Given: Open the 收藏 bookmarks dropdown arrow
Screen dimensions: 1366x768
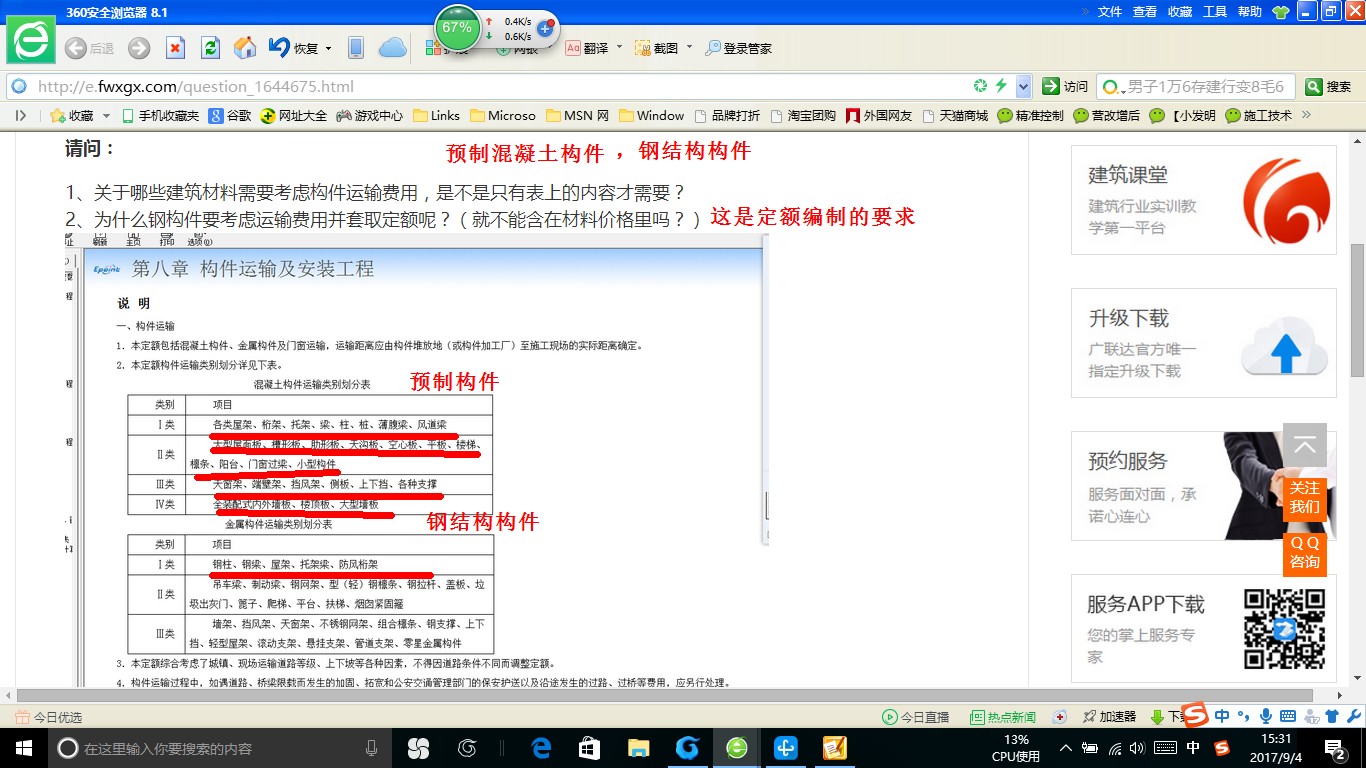Looking at the screenshot, I should point(106,115).
